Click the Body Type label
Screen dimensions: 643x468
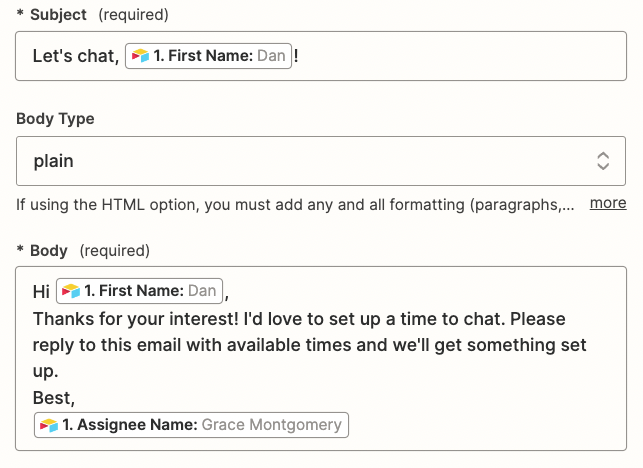(56, 118)
